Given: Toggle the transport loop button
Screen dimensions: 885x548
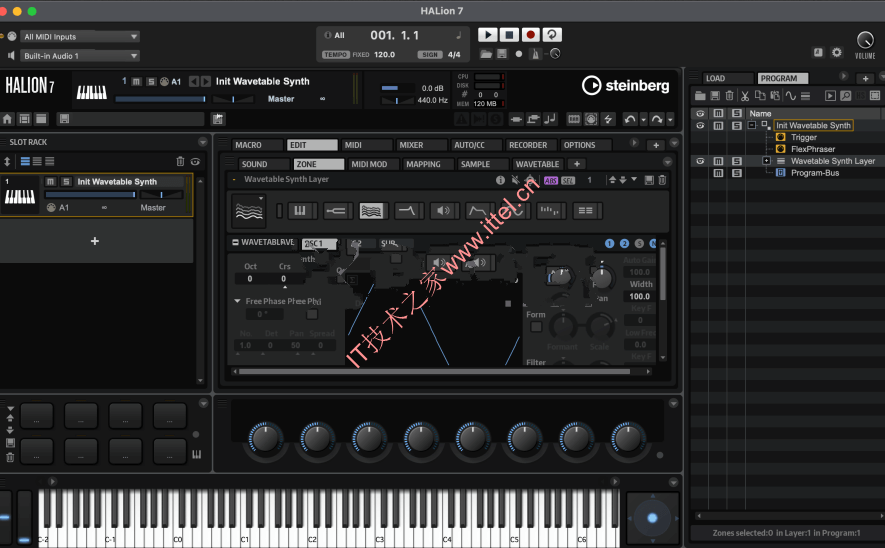Looking at the screenshot, I should (552, 35).
